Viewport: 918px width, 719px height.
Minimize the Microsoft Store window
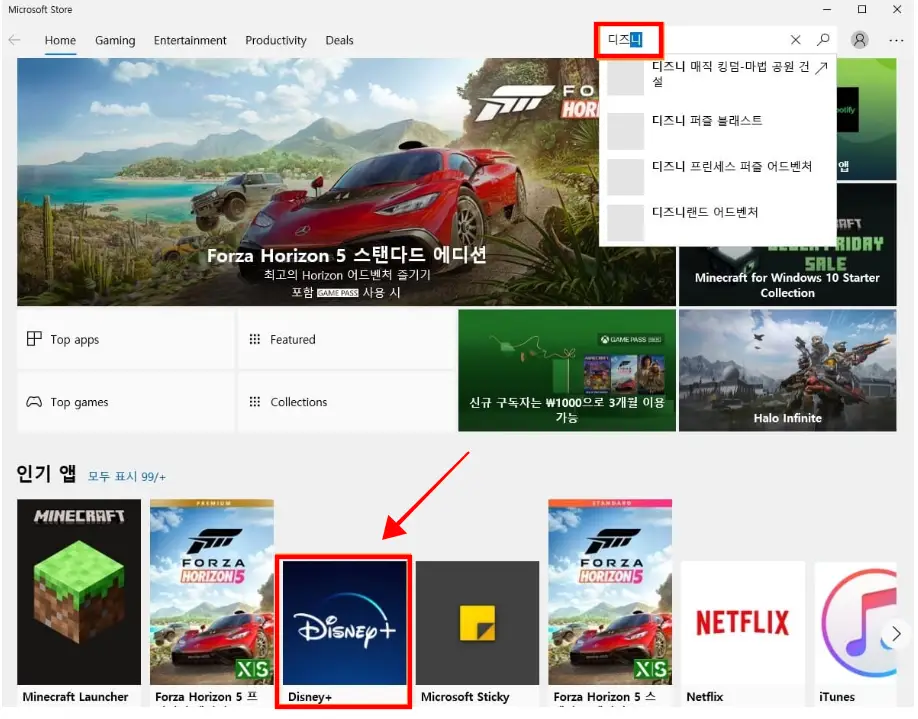(x=827, y=9)
